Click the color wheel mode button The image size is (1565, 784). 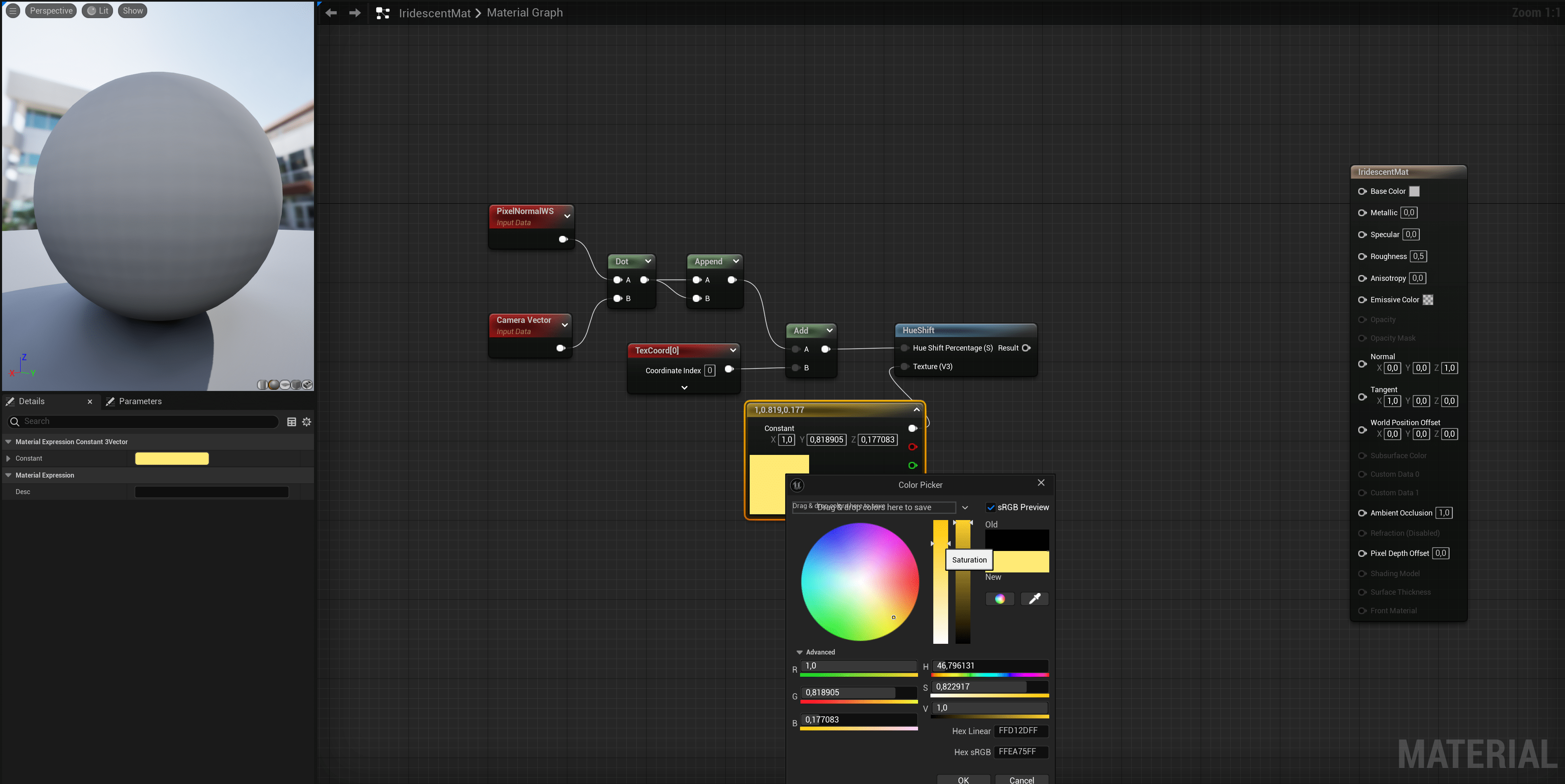coord(999,599)
